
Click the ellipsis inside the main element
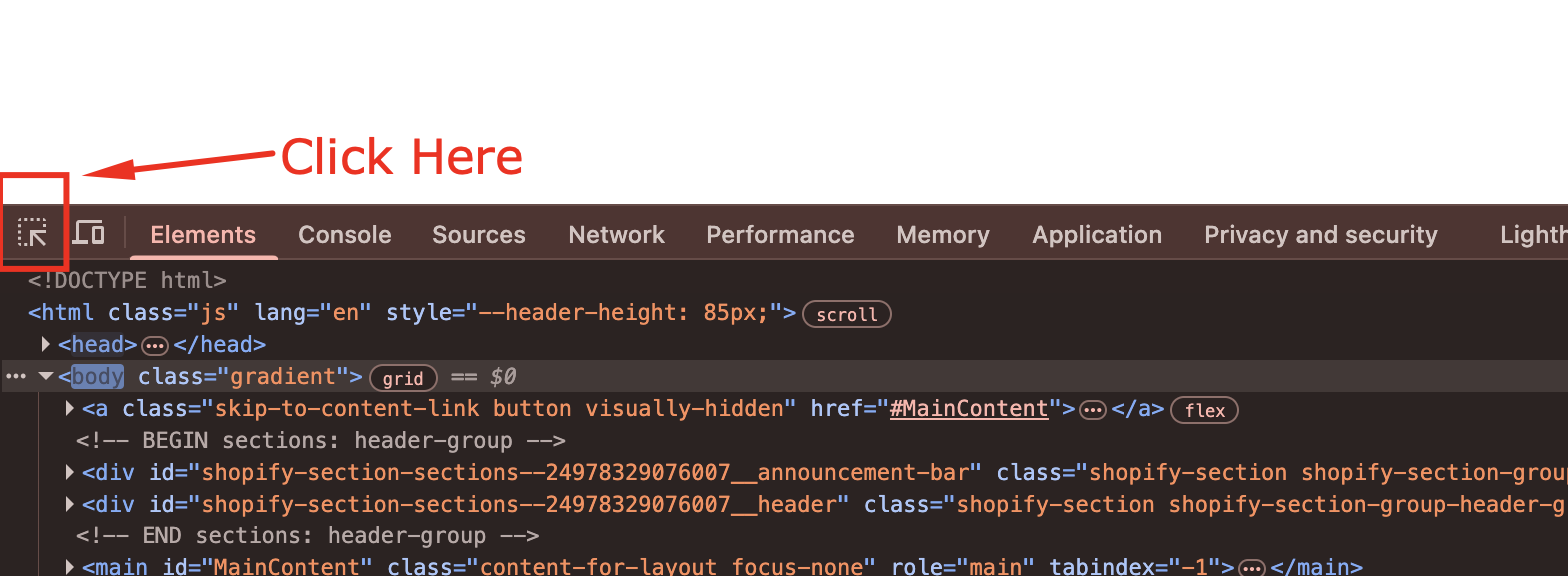[1251, 568]
